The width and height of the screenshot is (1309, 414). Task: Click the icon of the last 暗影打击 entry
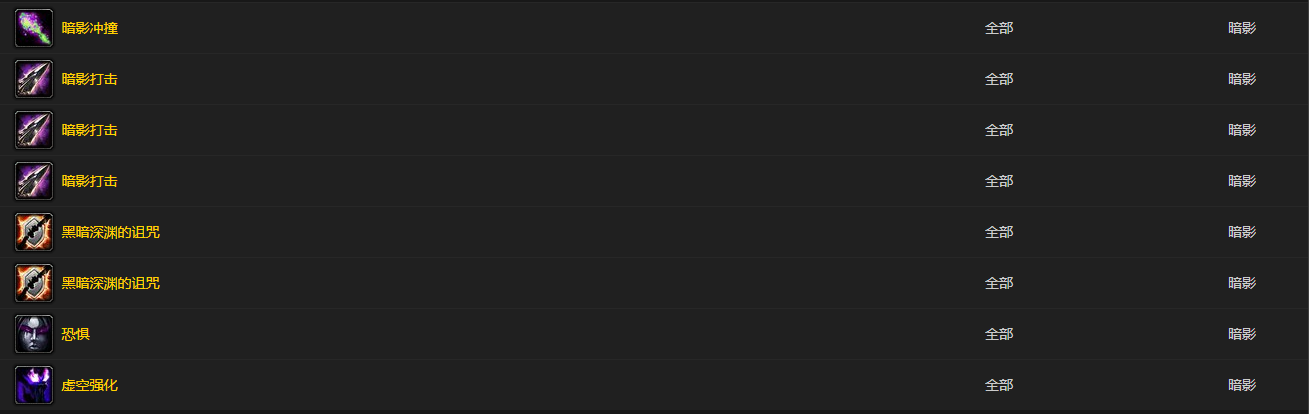click(x=34, y=181)
